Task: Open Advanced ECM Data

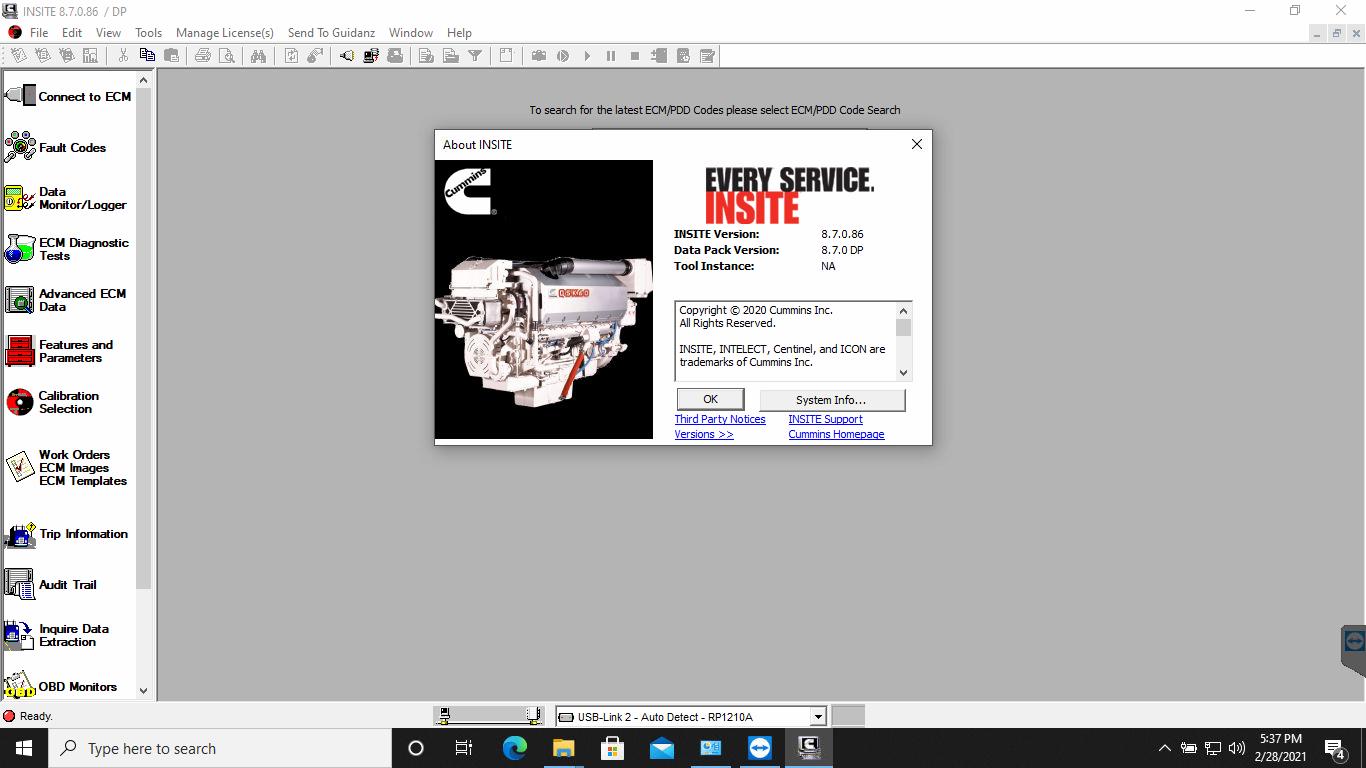Action: (66, 300)
